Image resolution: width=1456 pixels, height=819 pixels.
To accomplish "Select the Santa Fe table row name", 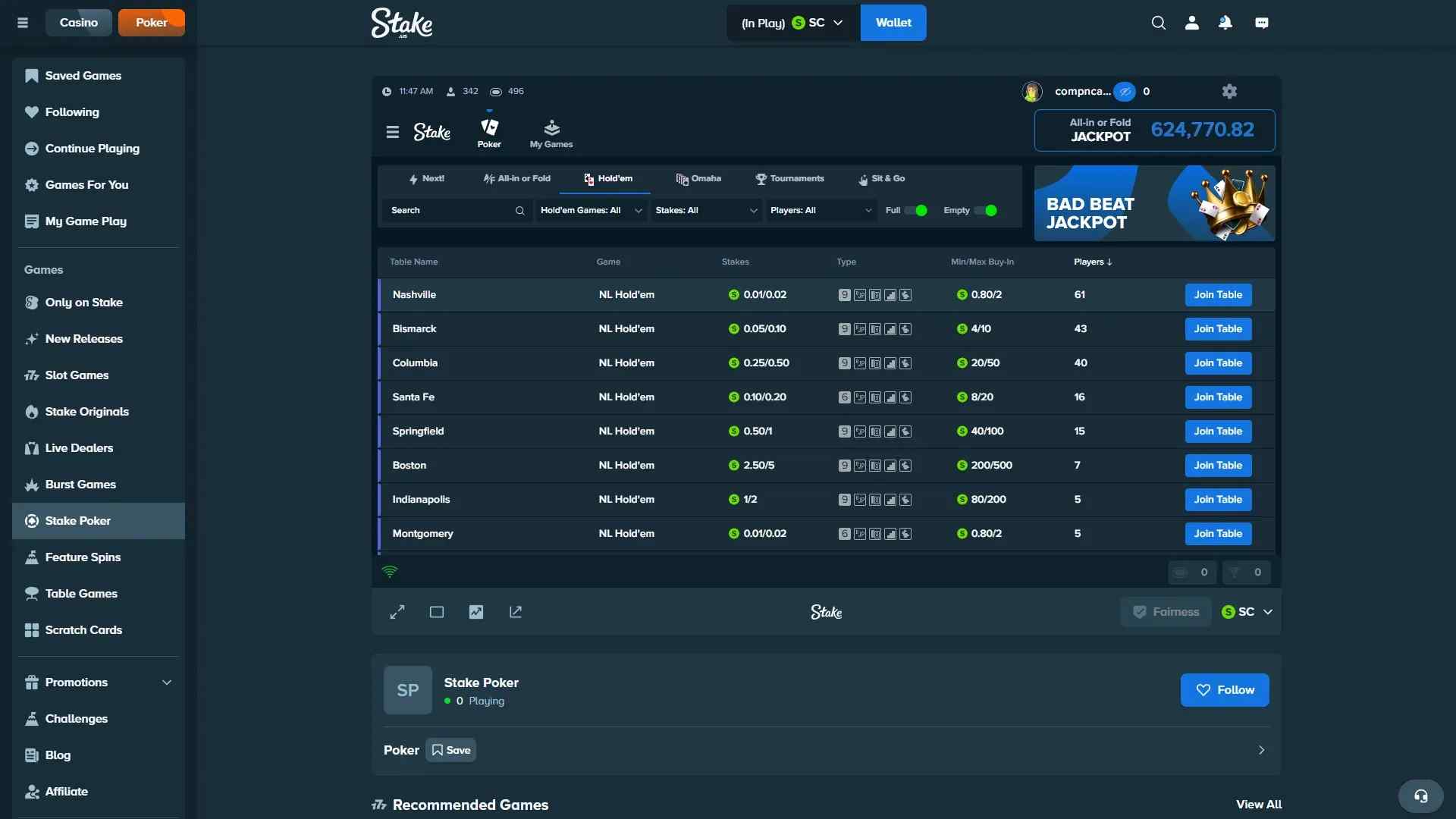I will tap(413, 397).
